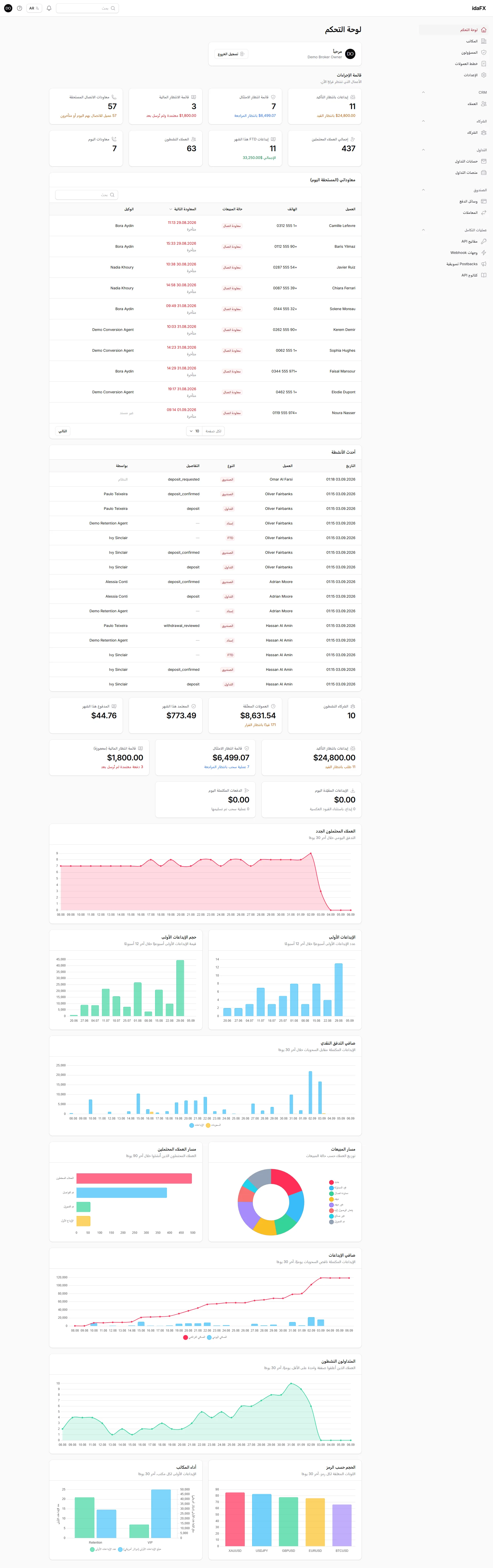Screen dimensions: 493x1568
Task: Toggle daily net legend in صافي الإيداعات chart
Action: (217, 1337)
